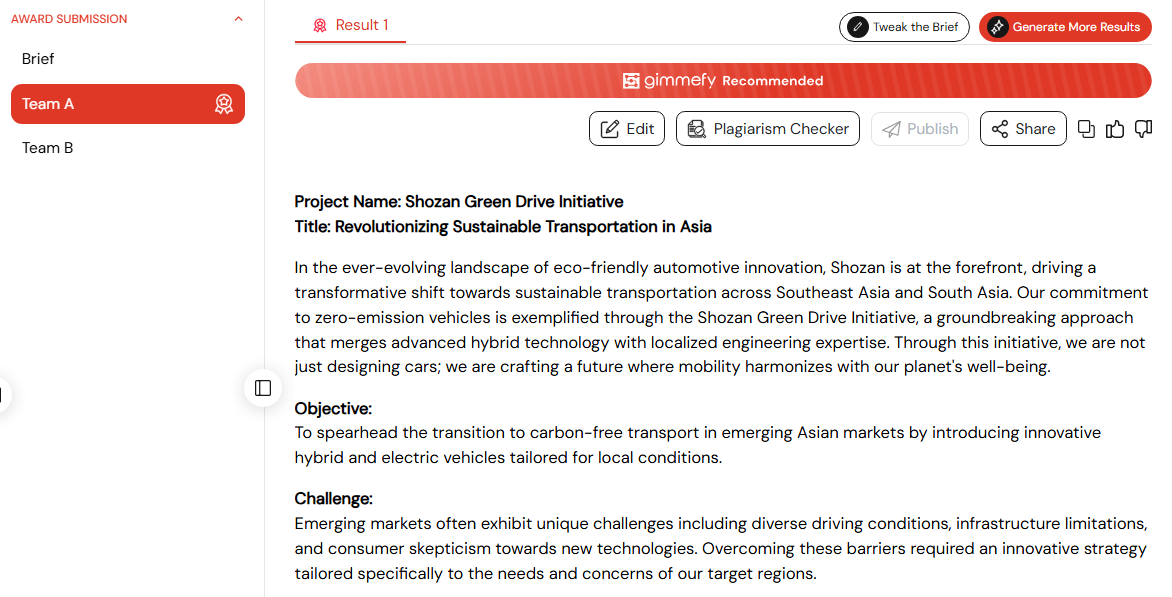Click the thumbs up icon
1172x597 pixels.
pyautogui.click(x=1114, y=129)
